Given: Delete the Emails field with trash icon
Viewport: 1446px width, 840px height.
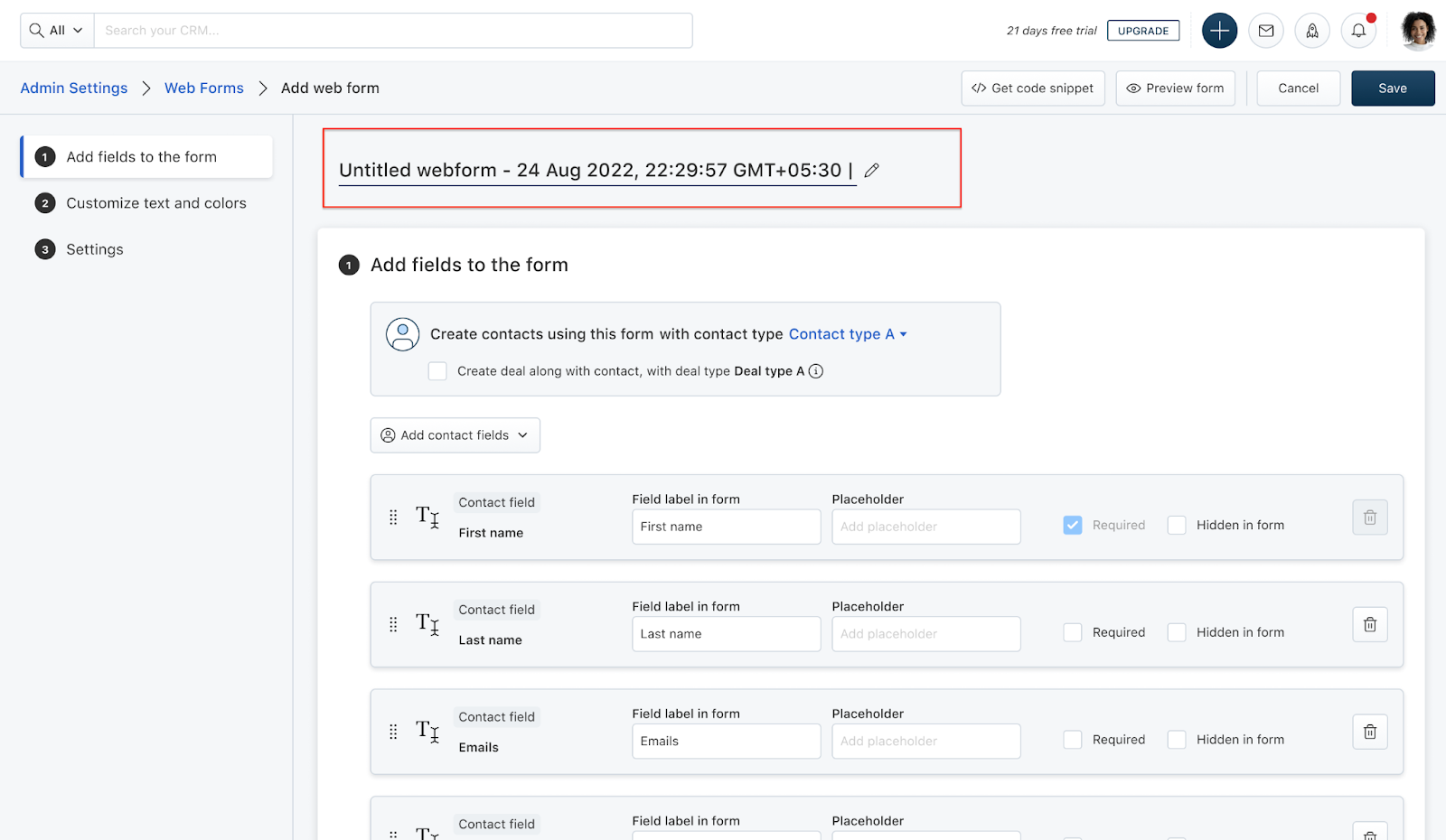Looking at the screenshot, I should click(x=1370, y=732).
